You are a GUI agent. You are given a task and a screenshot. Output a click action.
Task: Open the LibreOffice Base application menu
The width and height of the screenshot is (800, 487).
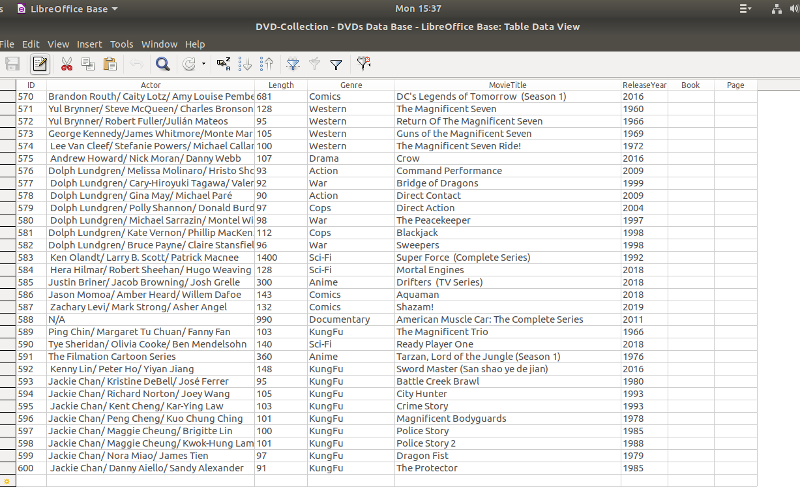click(67, 9)
